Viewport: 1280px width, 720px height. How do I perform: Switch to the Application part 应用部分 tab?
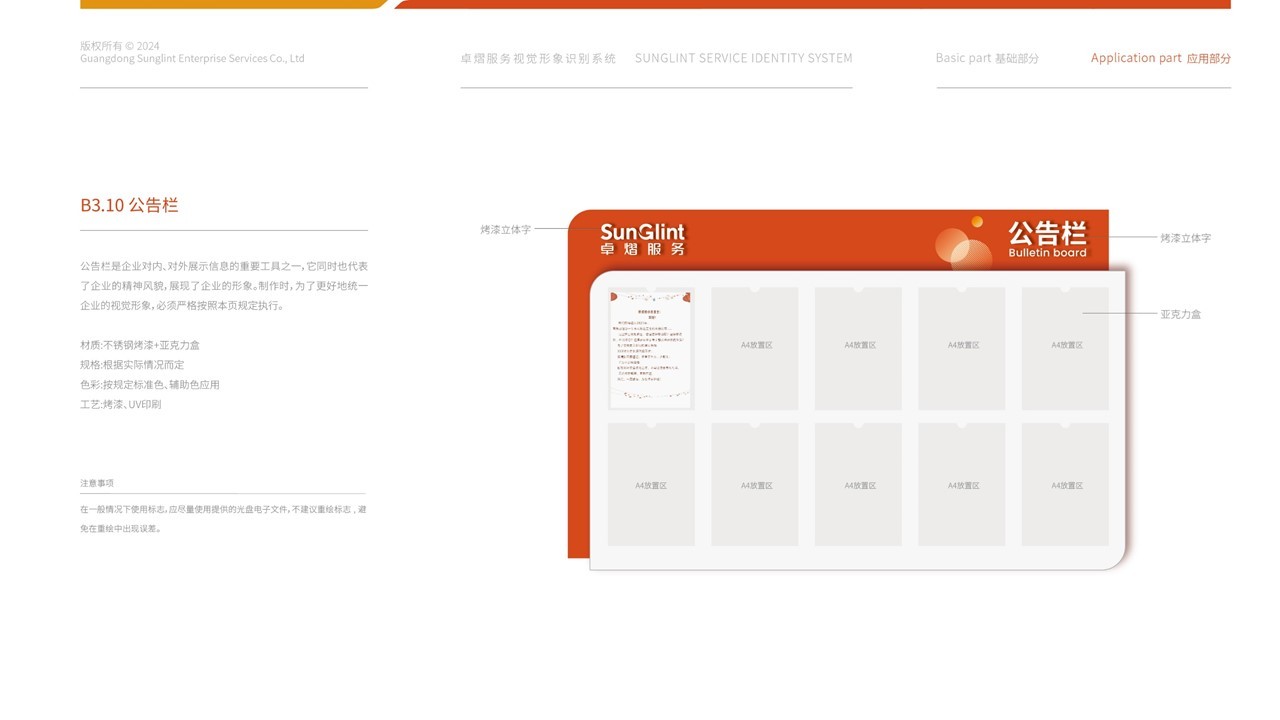coord(1161,58)
